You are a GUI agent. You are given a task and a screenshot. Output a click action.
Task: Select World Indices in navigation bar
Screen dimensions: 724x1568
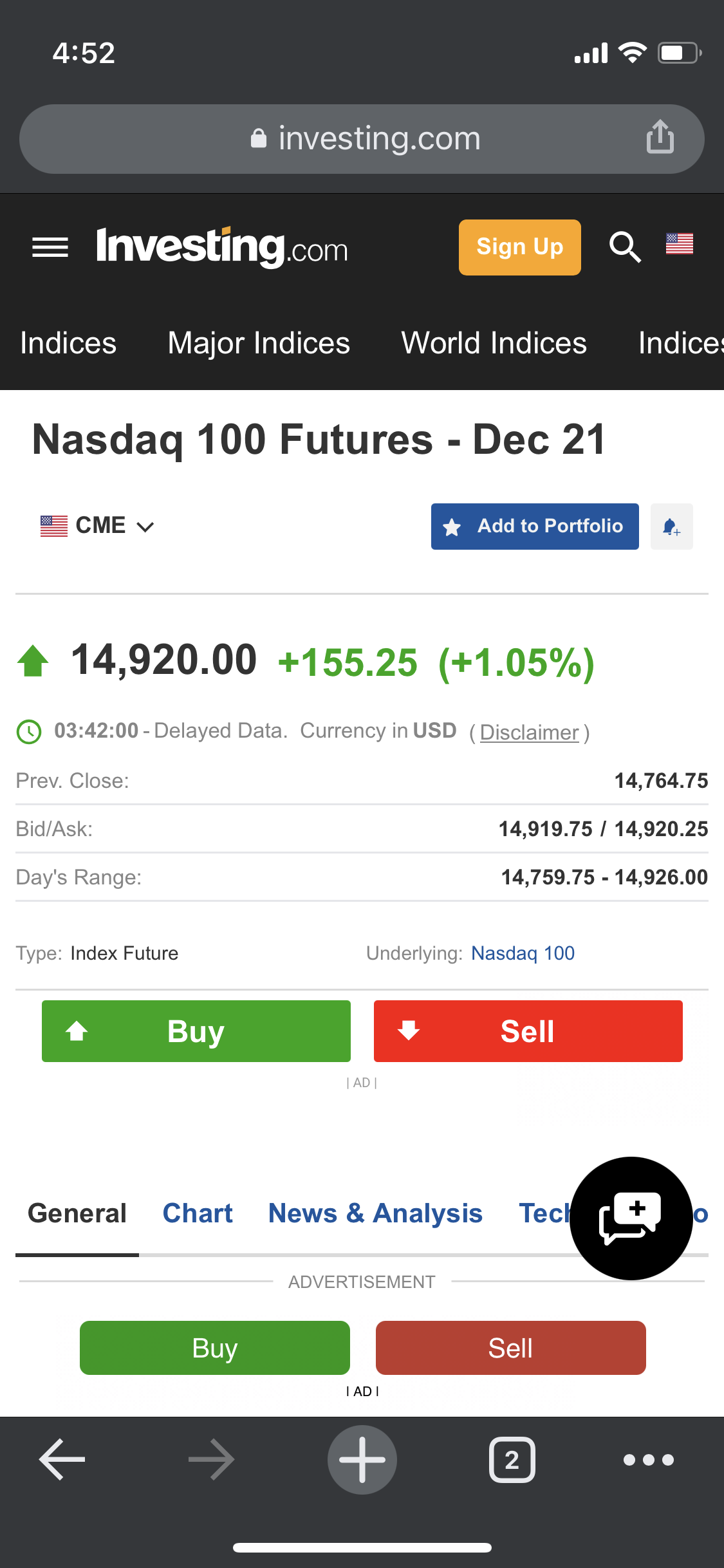click(494, 343)
